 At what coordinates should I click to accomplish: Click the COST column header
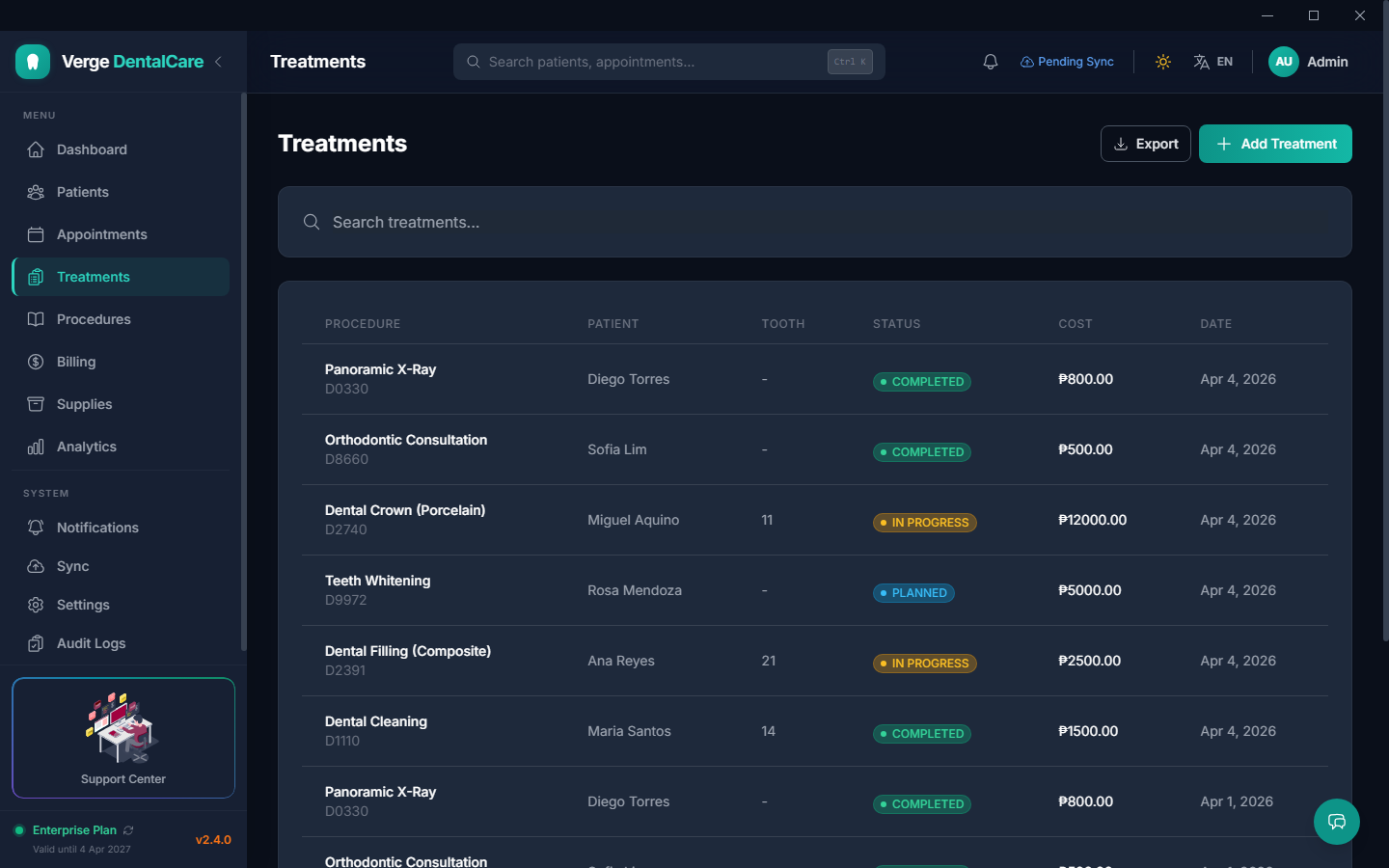coord(1076,324)
